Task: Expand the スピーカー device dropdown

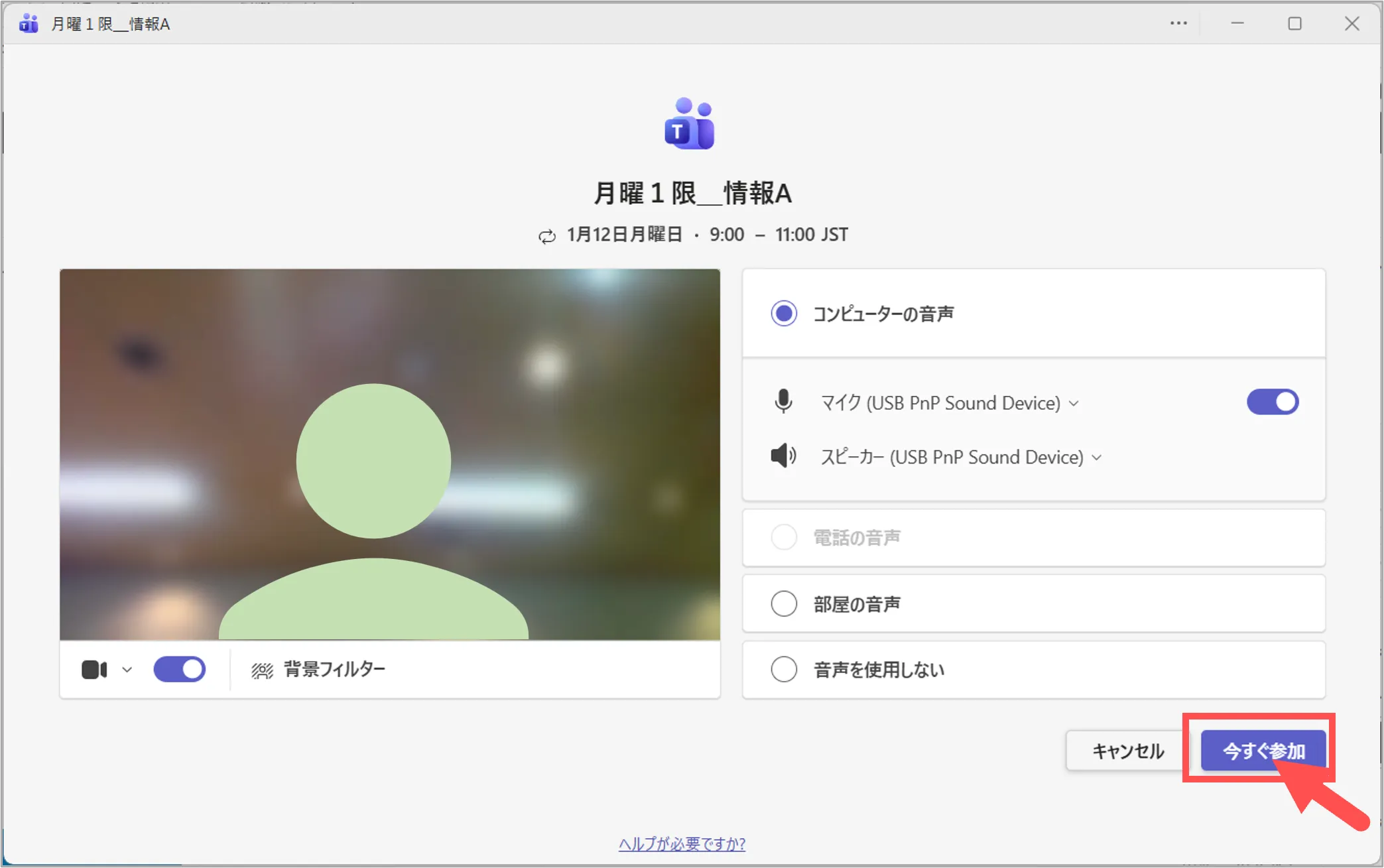Action: [1097, 458]
